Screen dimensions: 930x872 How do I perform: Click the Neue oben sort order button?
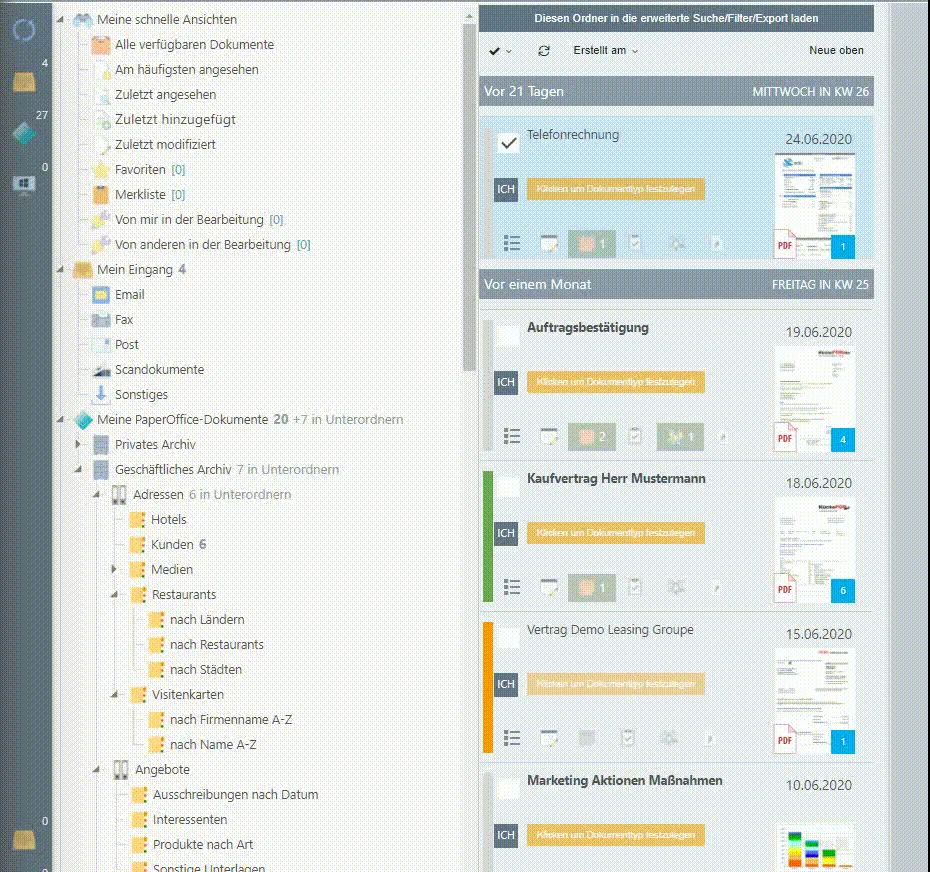click(x=836, y=51)
